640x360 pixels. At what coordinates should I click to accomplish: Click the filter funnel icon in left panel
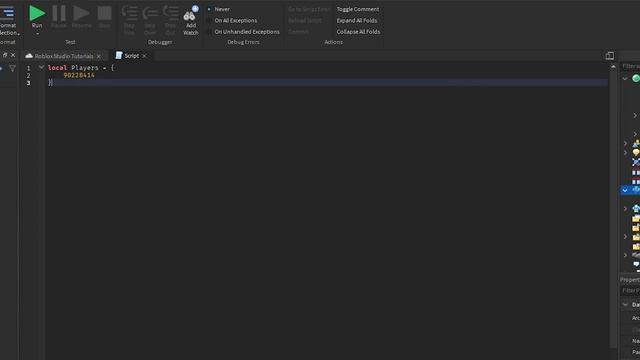(12, 69)
